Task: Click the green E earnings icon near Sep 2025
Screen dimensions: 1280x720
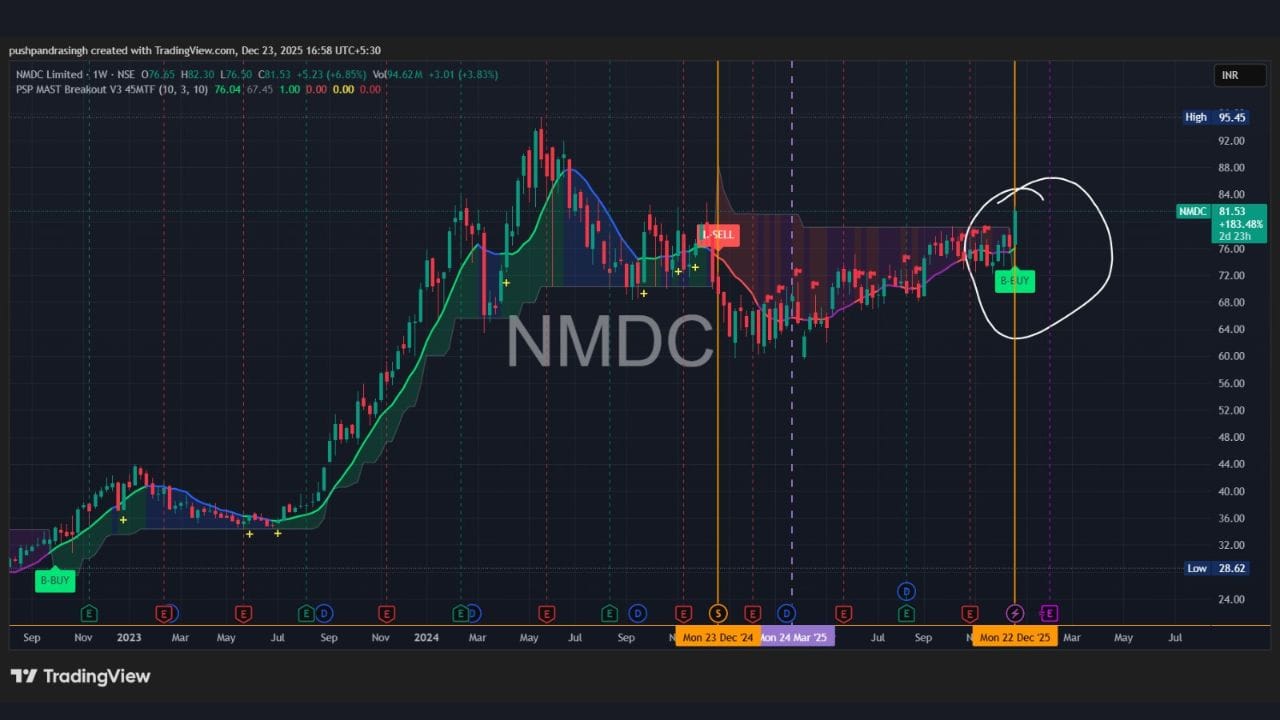Action: [905, 613]
